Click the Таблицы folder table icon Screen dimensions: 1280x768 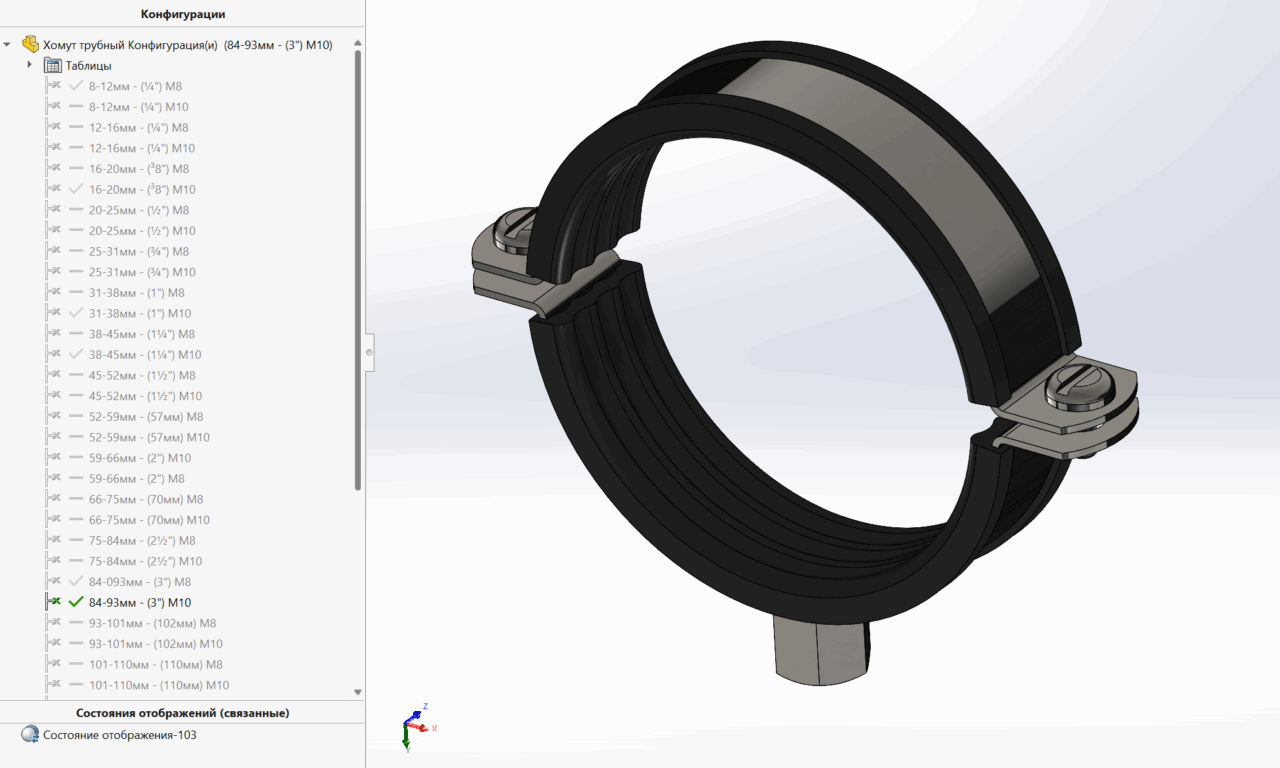[53, 65]
